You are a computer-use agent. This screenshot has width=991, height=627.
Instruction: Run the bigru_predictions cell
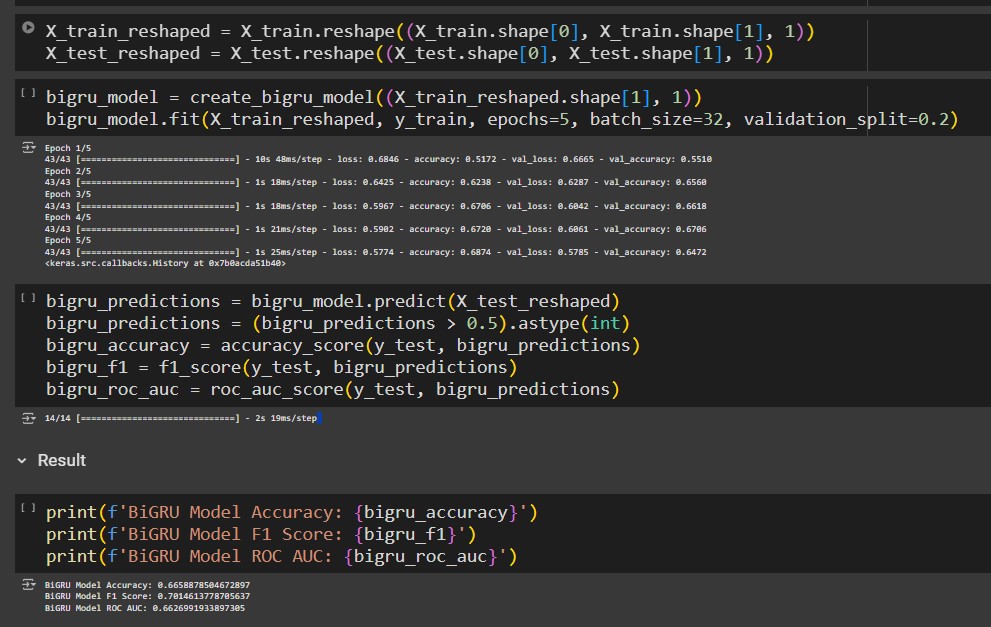28,297
